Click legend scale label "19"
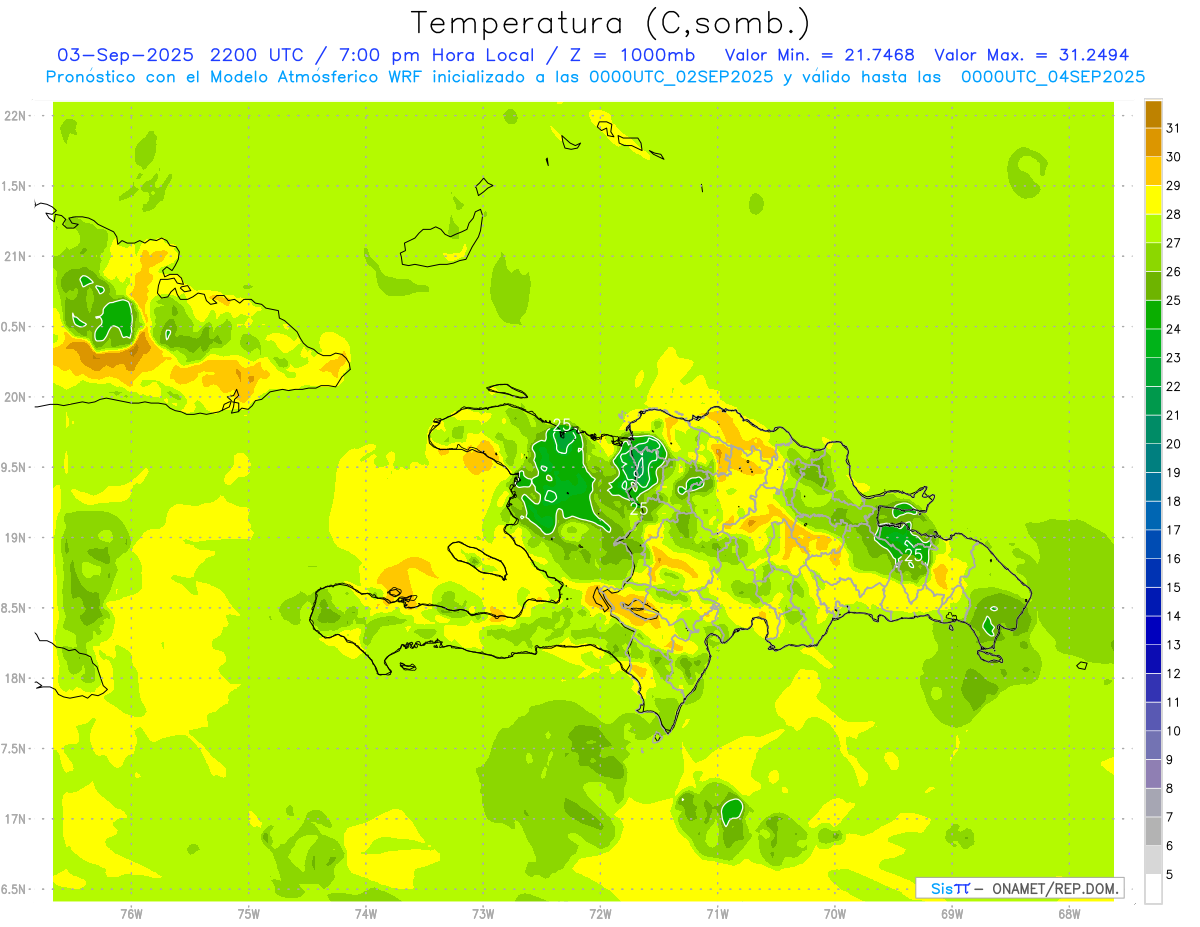This screenshot has width=1200, height=927. coord(1174,473)
